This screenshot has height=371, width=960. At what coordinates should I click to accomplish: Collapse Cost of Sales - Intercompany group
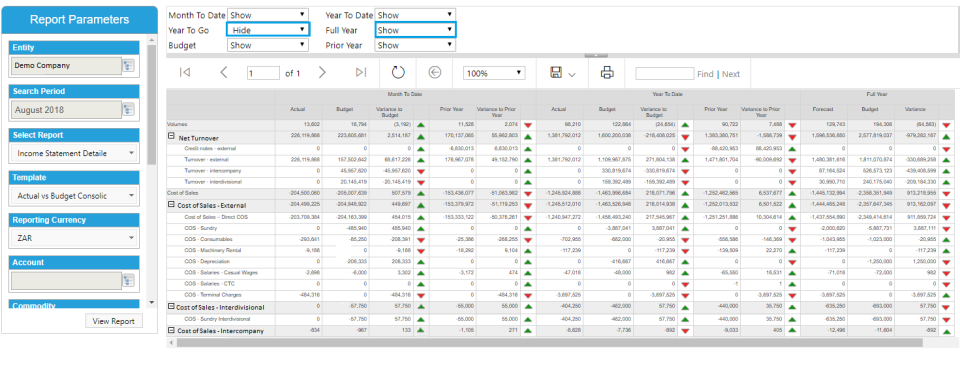click(172, 331)
